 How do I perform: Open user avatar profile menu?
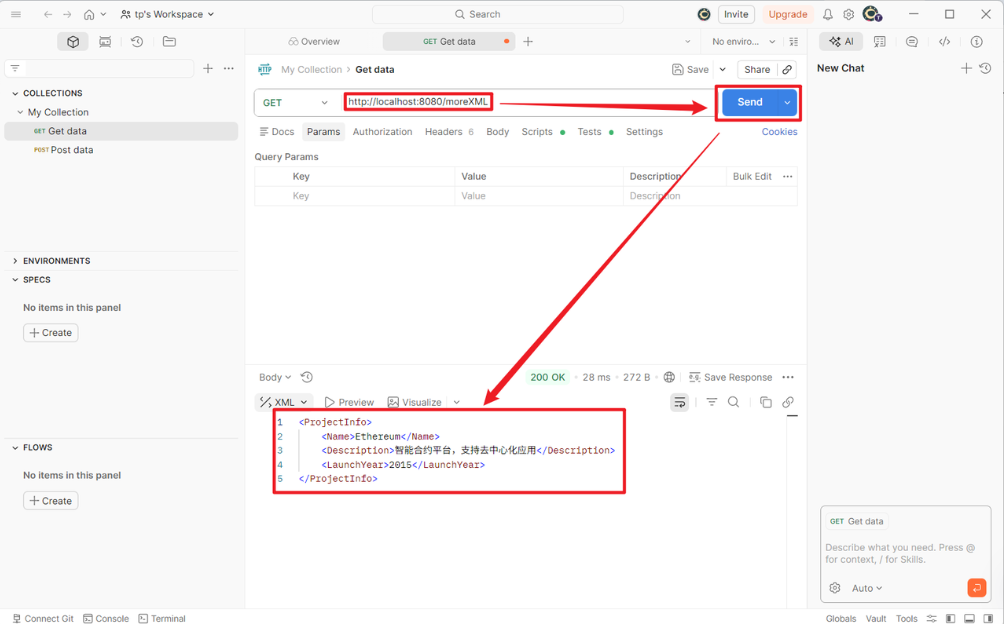(872, 13)
